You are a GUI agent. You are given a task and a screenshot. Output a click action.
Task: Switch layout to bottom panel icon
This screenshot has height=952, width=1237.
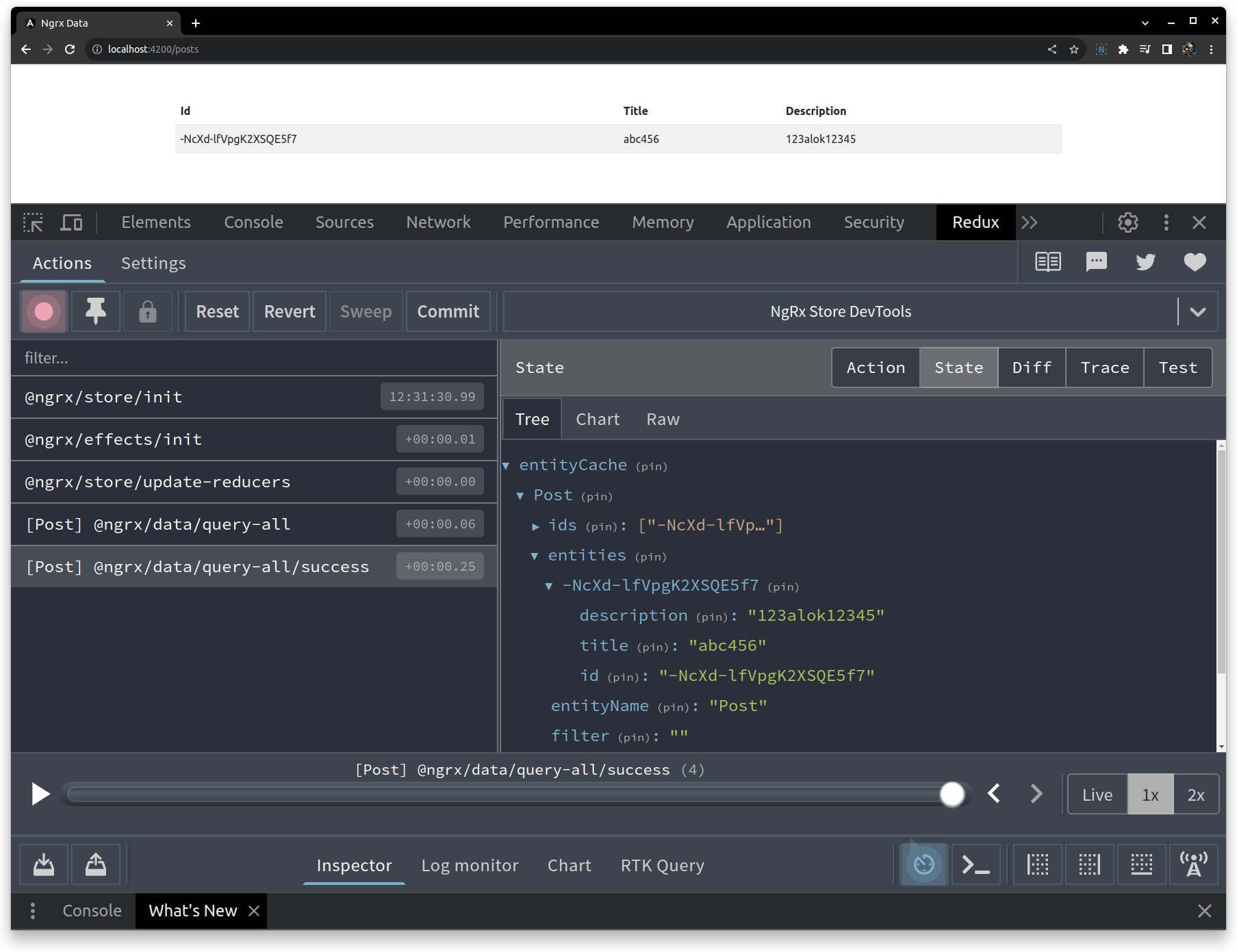1142,864
